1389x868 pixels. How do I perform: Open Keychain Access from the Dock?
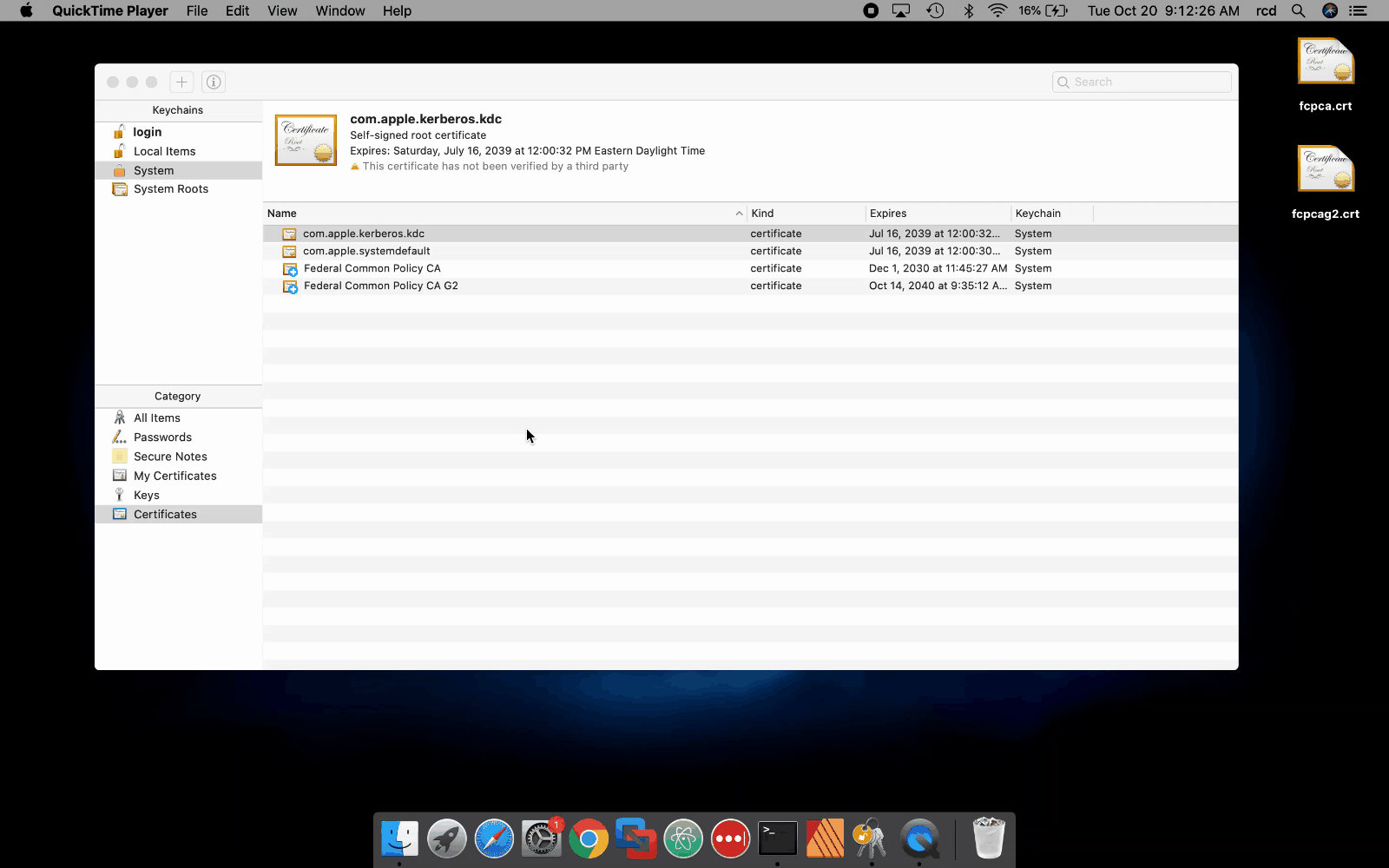[x=871, y=838]
